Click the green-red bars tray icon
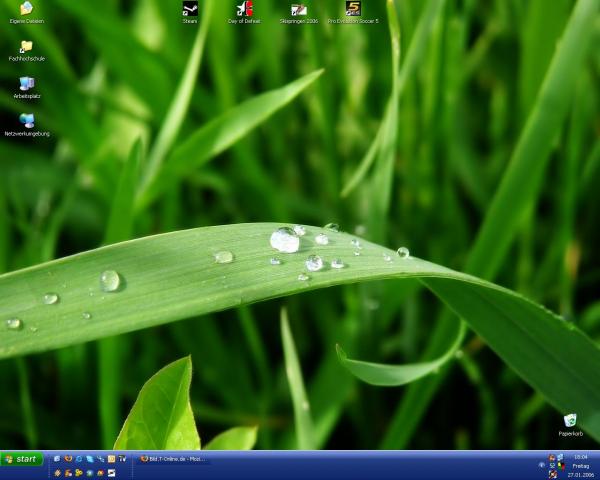Viewport: 600px width, 480px height. [x=561, y=466]
